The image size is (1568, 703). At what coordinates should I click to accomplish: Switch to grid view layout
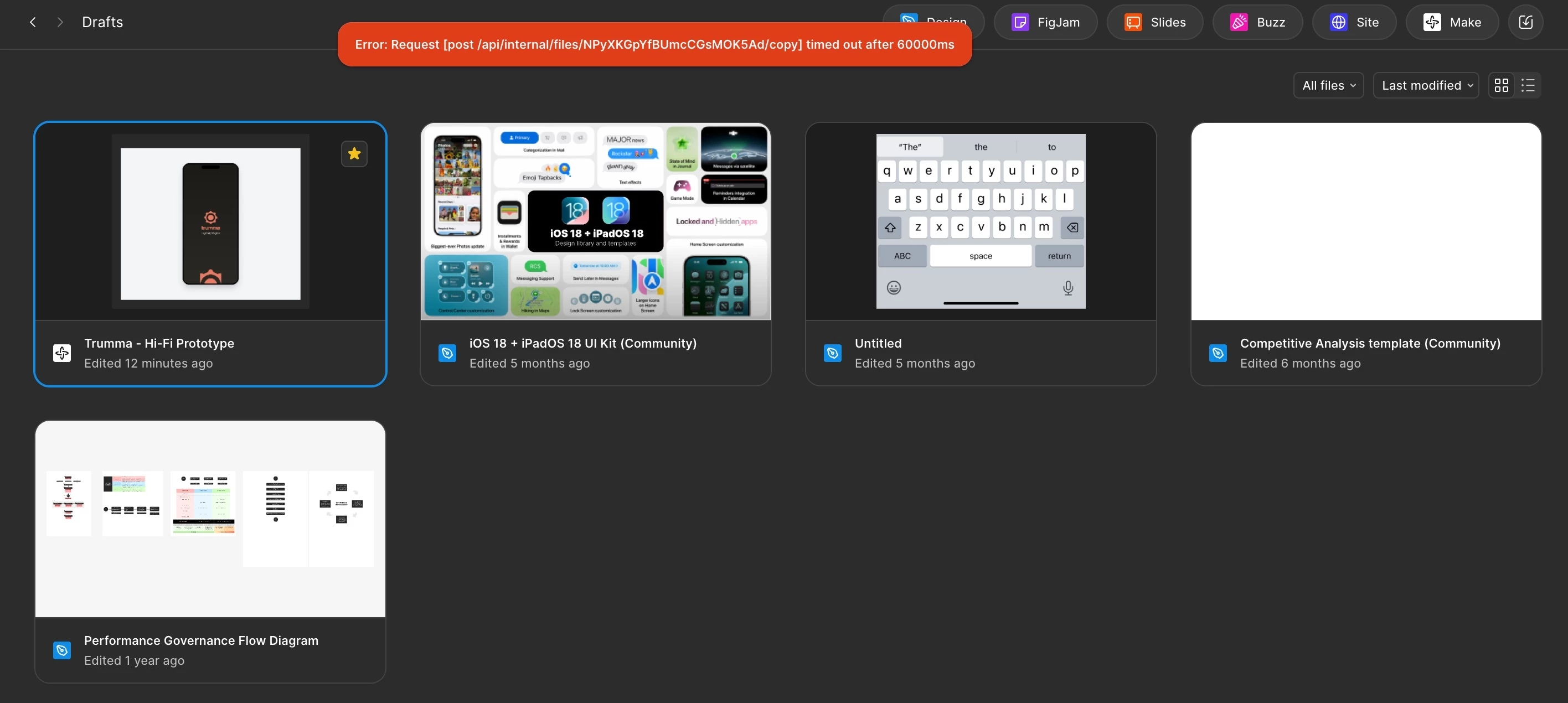(1502, 85)
